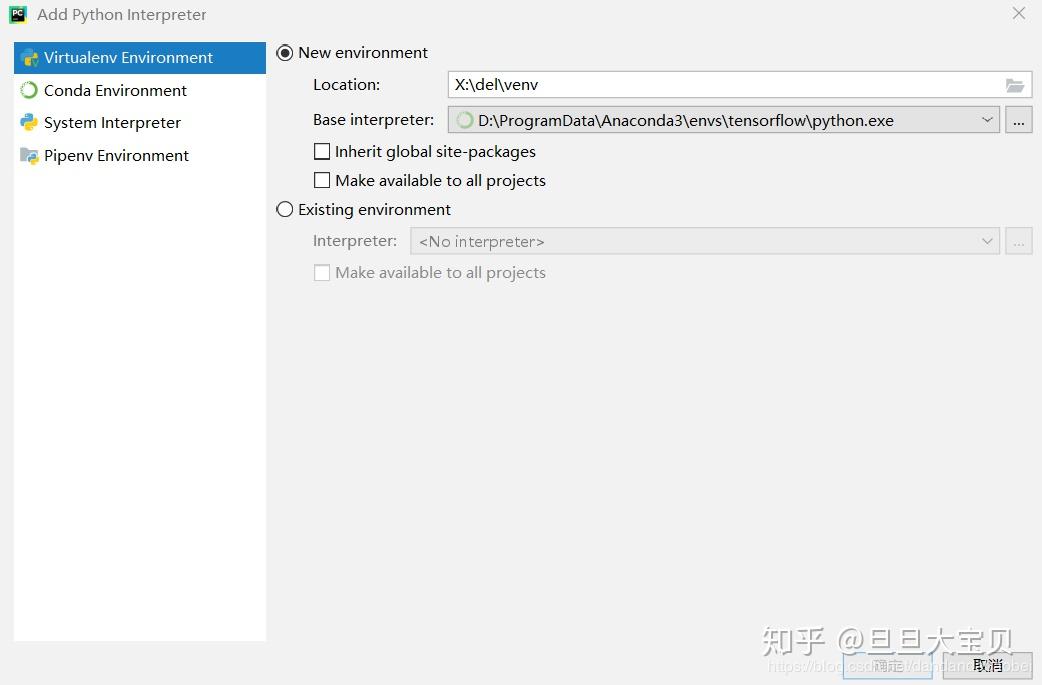The image size is (1042, 685).
Task: Check Make available to all projects
Action: pos(322,180)
